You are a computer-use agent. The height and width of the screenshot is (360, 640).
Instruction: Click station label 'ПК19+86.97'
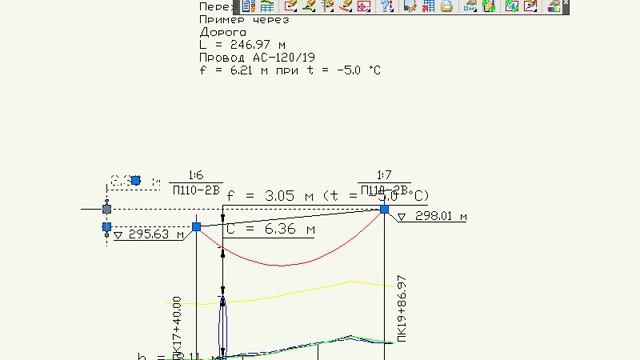pyautogui.click(x=402, y=309)
